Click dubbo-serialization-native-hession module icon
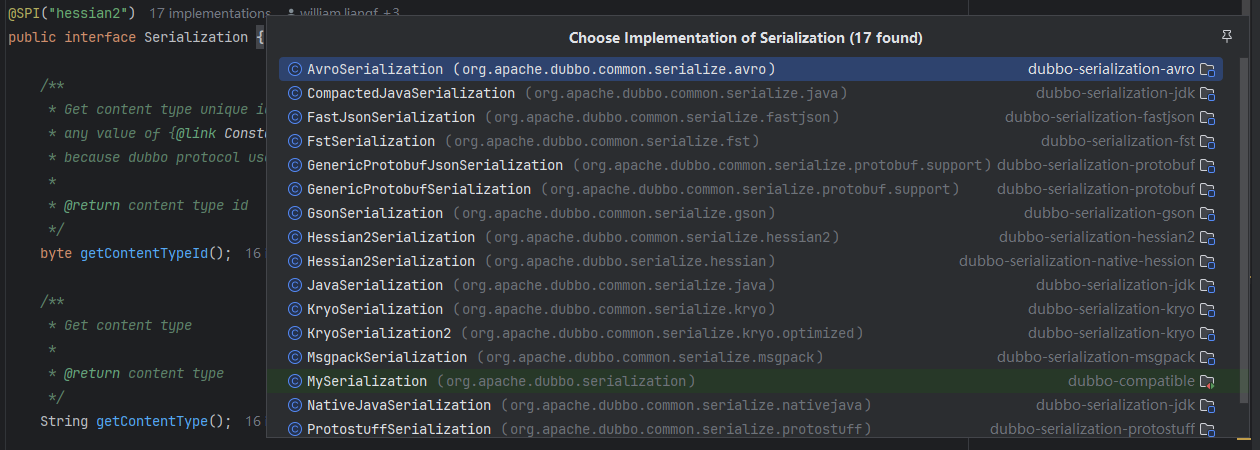The image size is (1260, 450). click(1208, 262)
